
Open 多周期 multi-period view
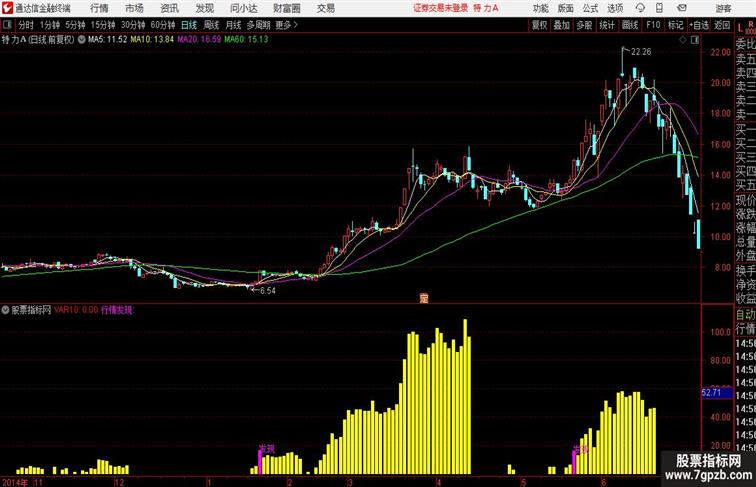pos(258,25)
